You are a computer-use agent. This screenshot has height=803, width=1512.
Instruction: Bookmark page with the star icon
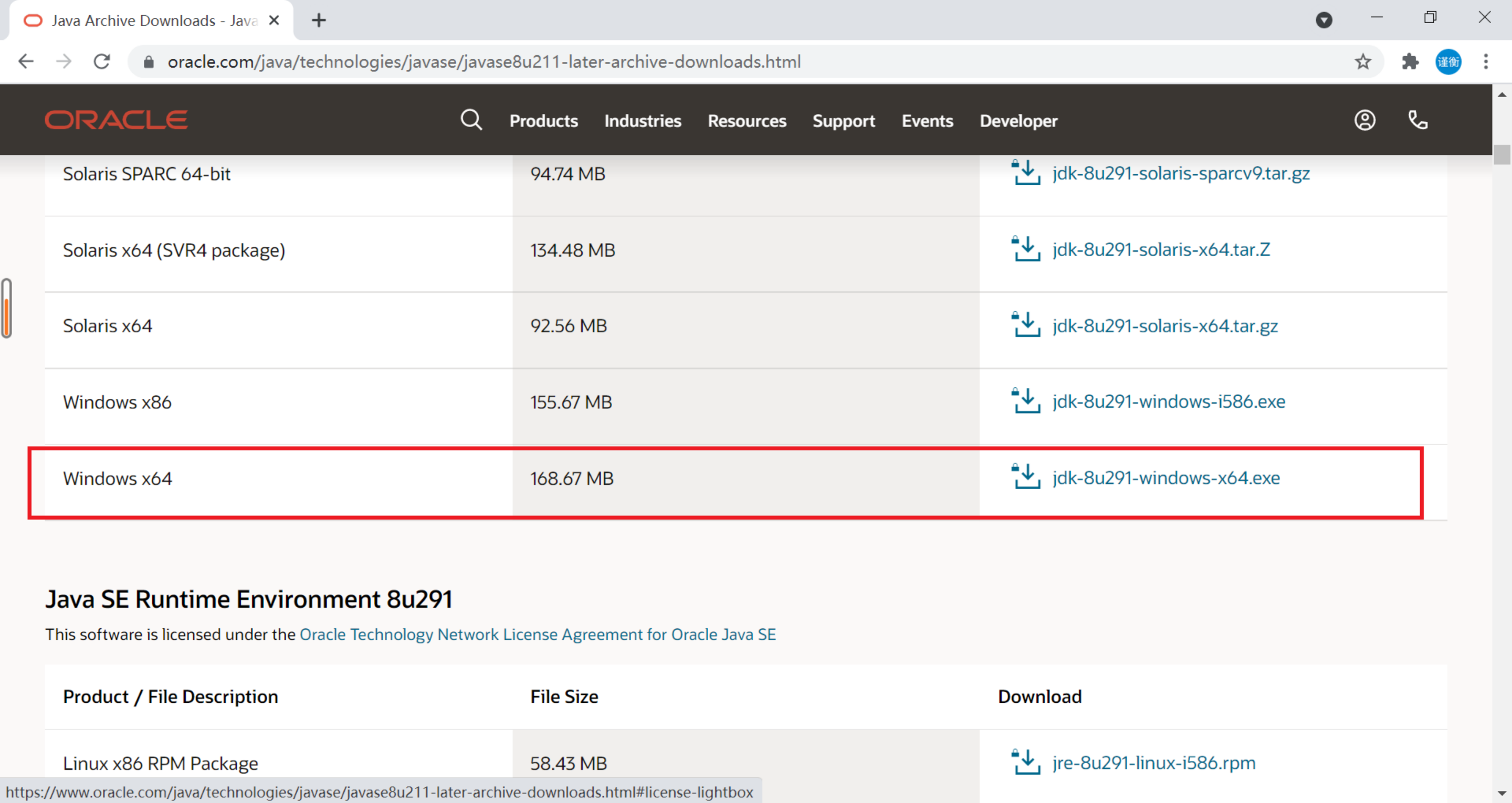(x=1362, y=61)
